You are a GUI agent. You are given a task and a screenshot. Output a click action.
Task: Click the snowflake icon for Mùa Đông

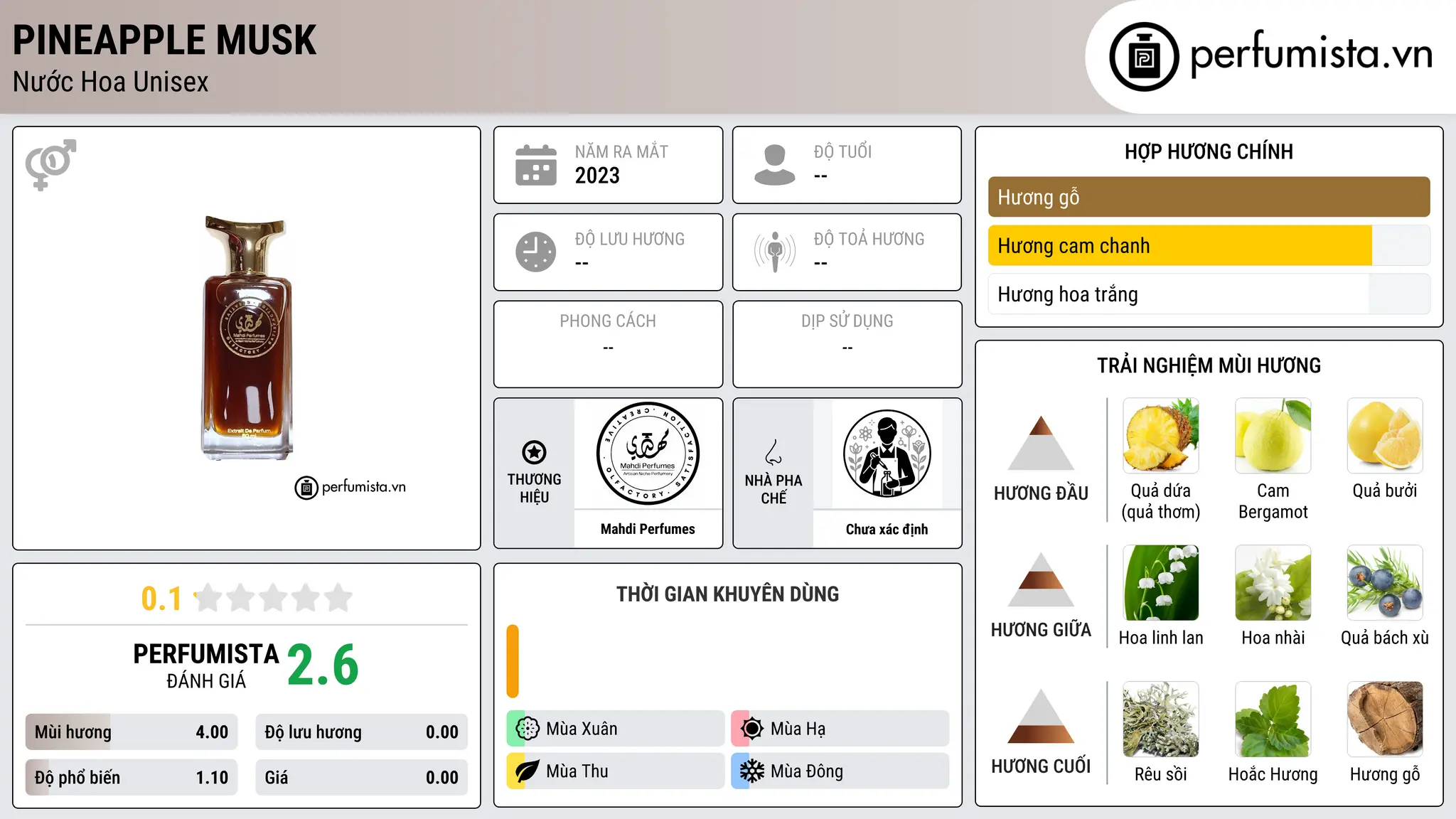tap(752, 771)
